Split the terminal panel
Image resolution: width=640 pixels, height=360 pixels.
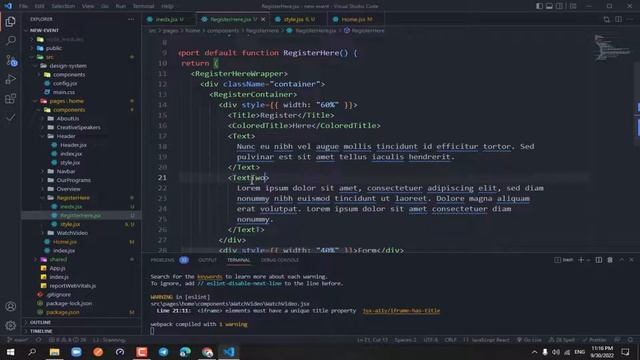[598, 260]
